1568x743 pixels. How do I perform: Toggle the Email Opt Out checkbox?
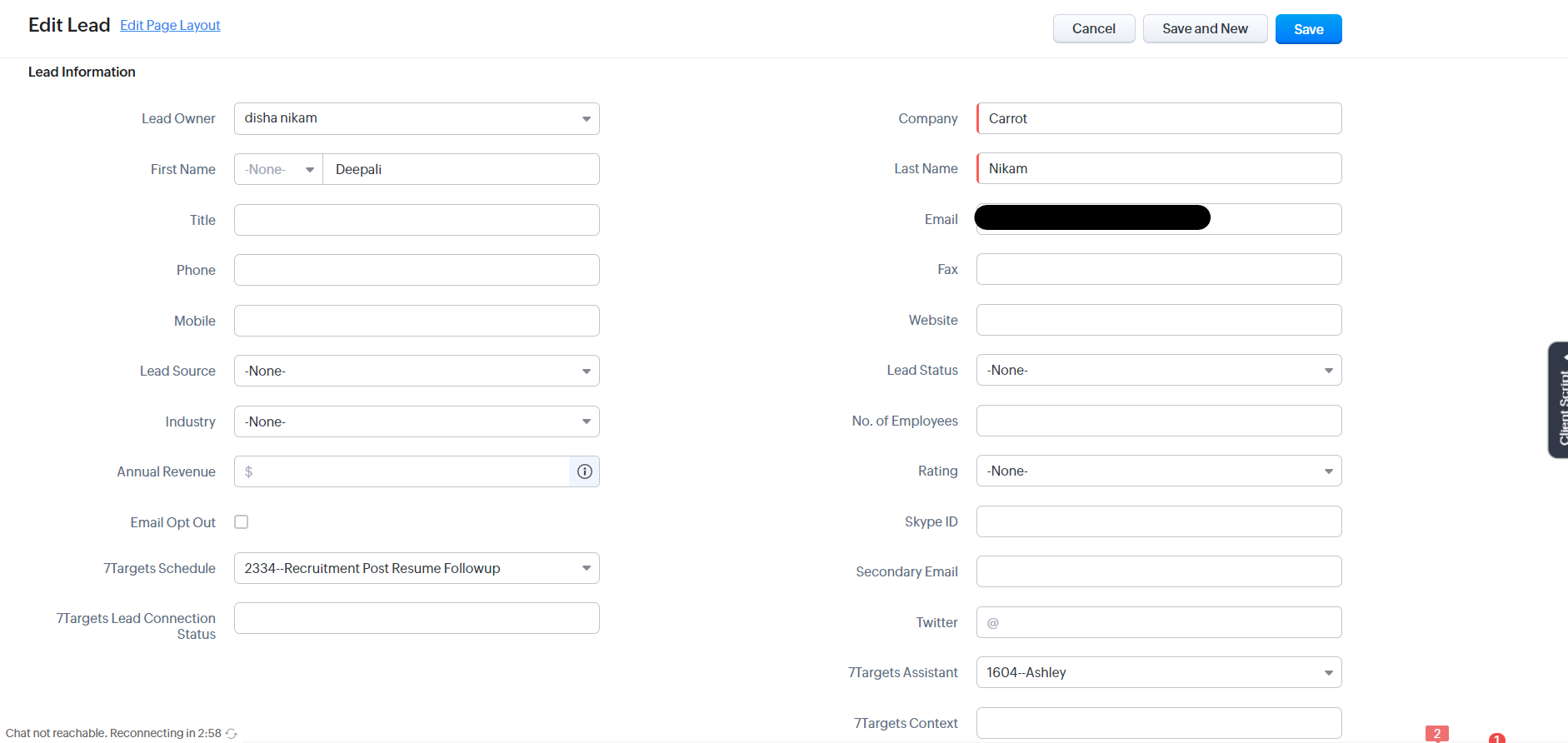click(242, 522)
